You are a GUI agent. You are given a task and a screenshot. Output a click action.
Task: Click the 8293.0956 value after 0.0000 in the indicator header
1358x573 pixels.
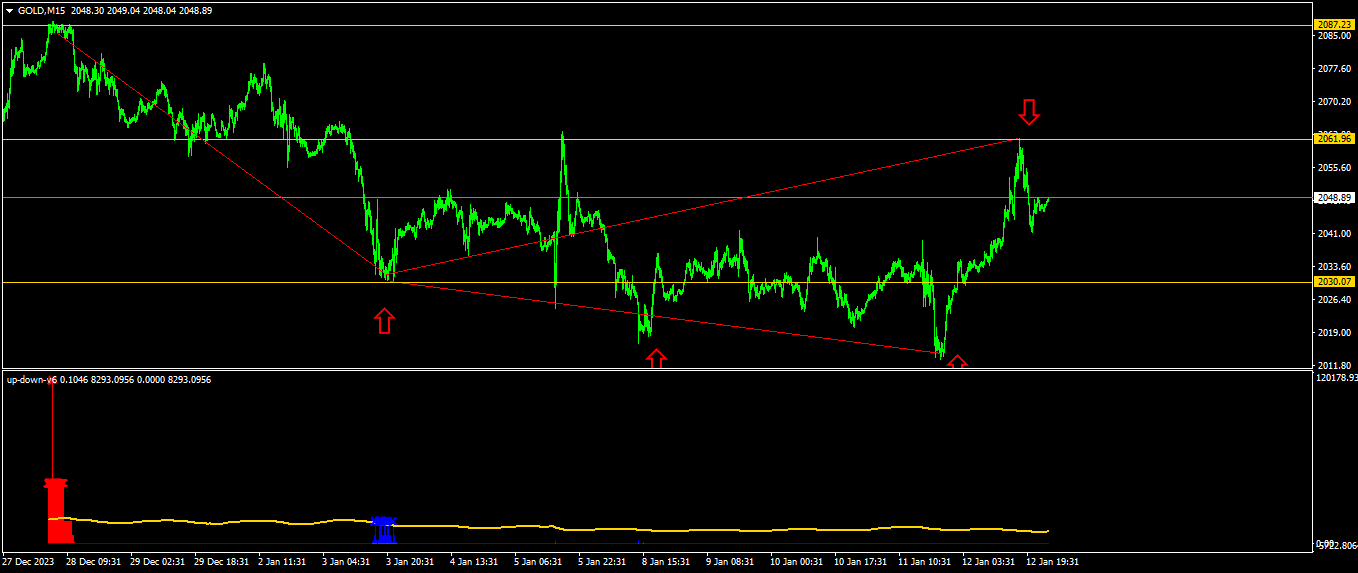coord(189,380)
